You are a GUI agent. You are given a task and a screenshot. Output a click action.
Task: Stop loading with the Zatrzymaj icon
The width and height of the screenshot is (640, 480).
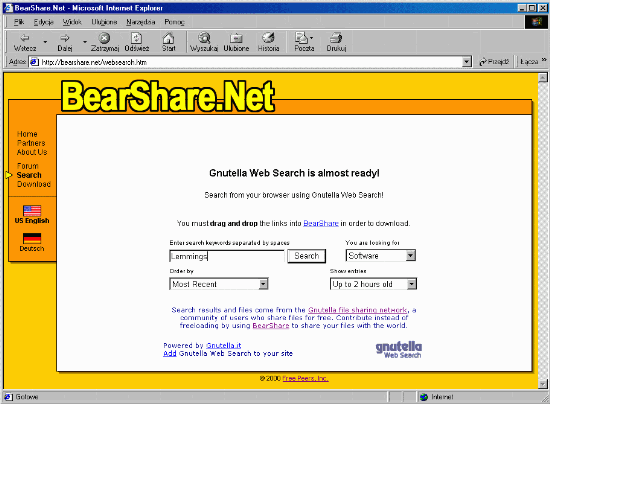tap(104, 38)
